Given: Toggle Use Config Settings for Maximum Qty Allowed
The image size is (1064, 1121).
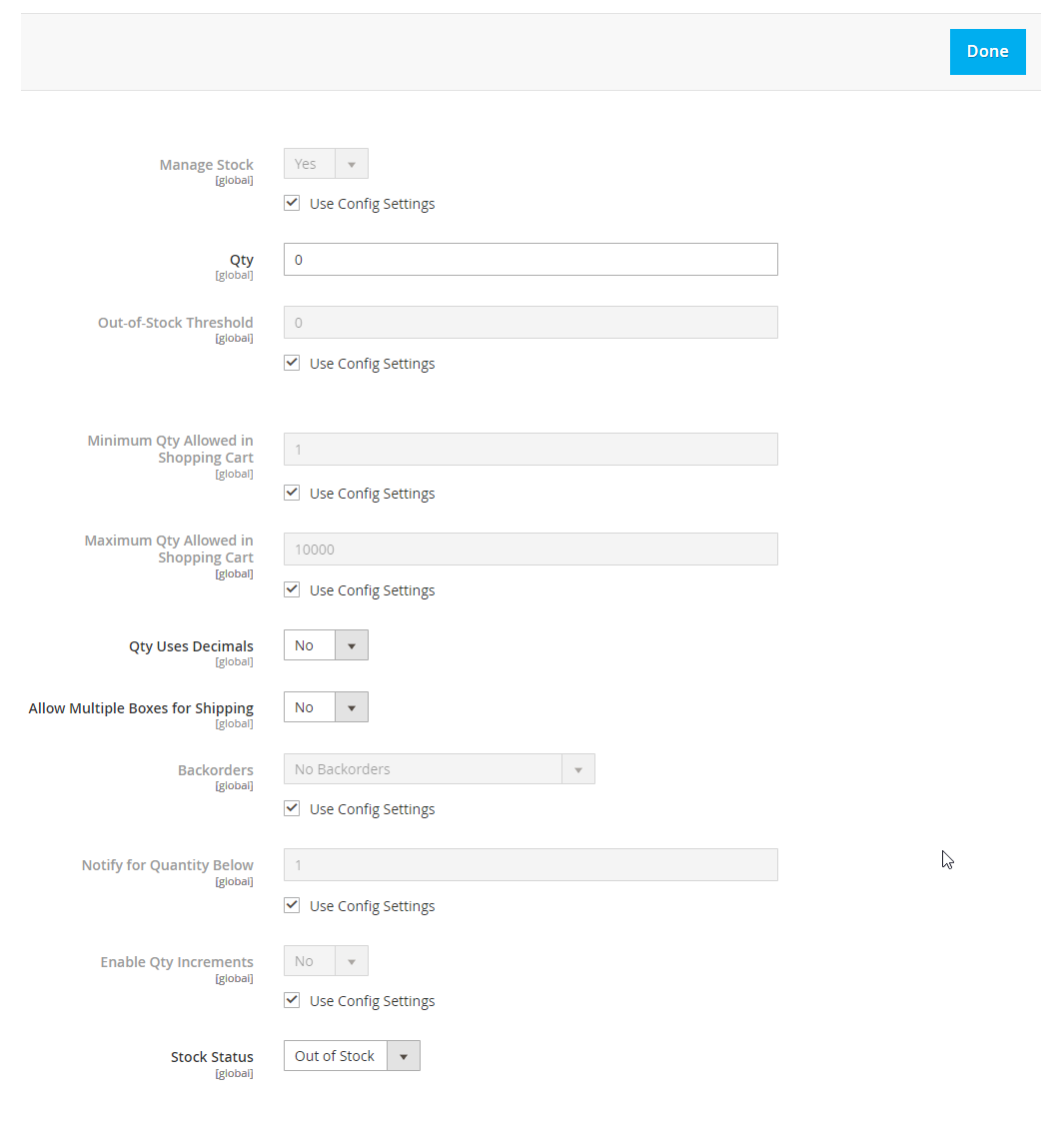Looking at the screenshot, I should pyautogui.click(x=292, y=589).
